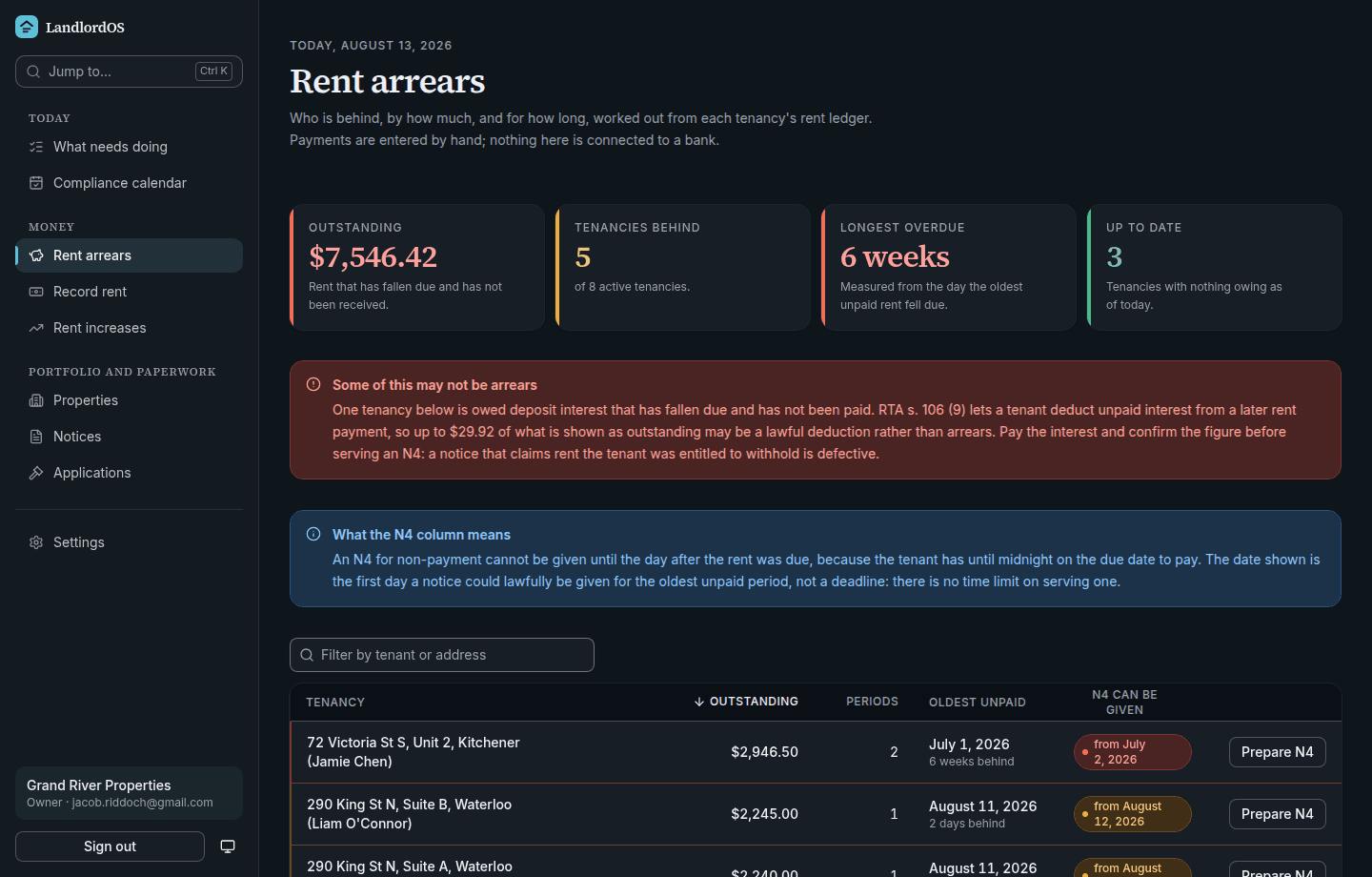This screenshot has height=877, width=1372.
Task: Click the $2,245.00 amount
Action: click(764, 814)
